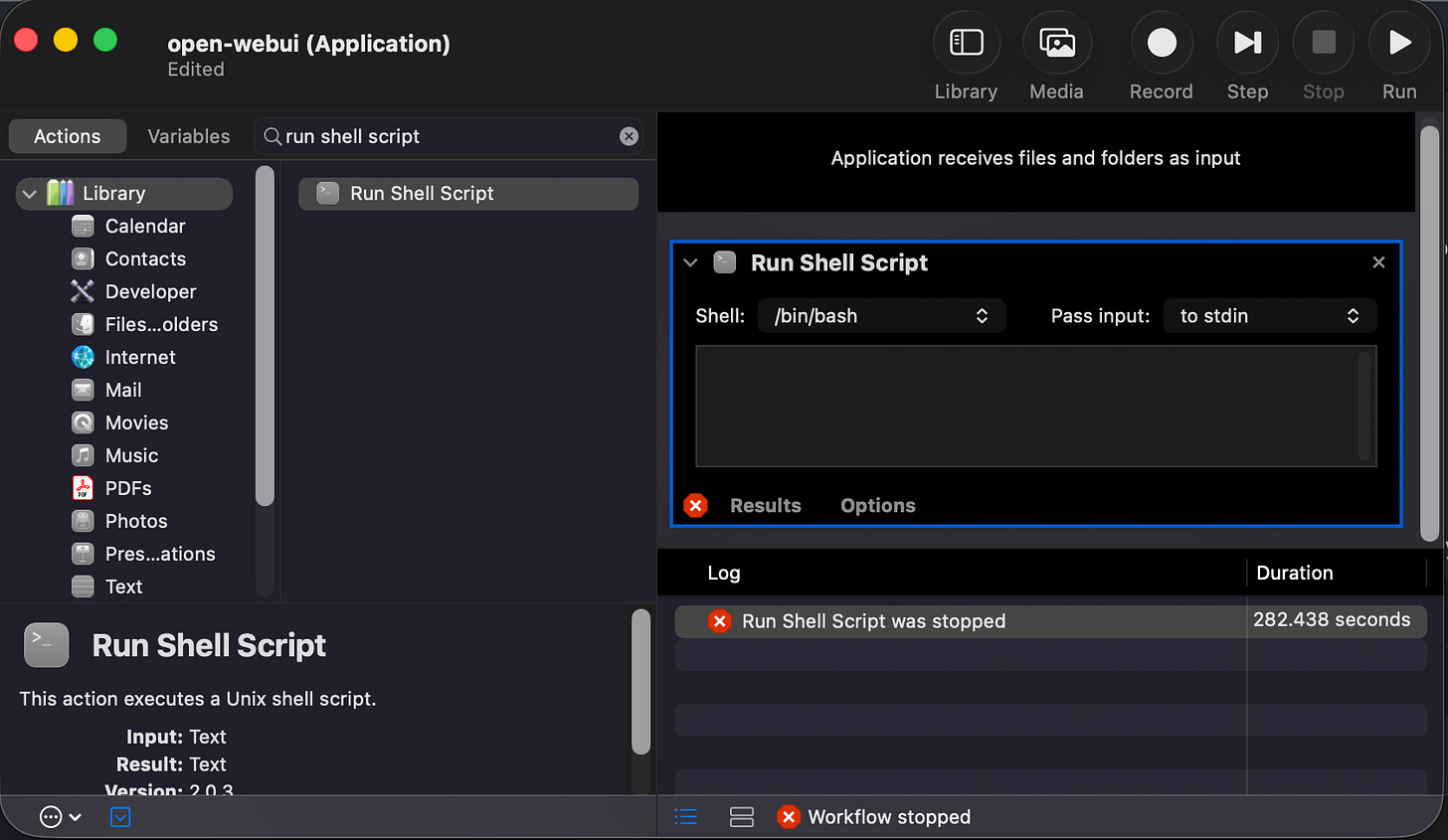Click the Duration column header
Image resolution: width=1448 pixels, height=840 pixels.
(1294, 574)
